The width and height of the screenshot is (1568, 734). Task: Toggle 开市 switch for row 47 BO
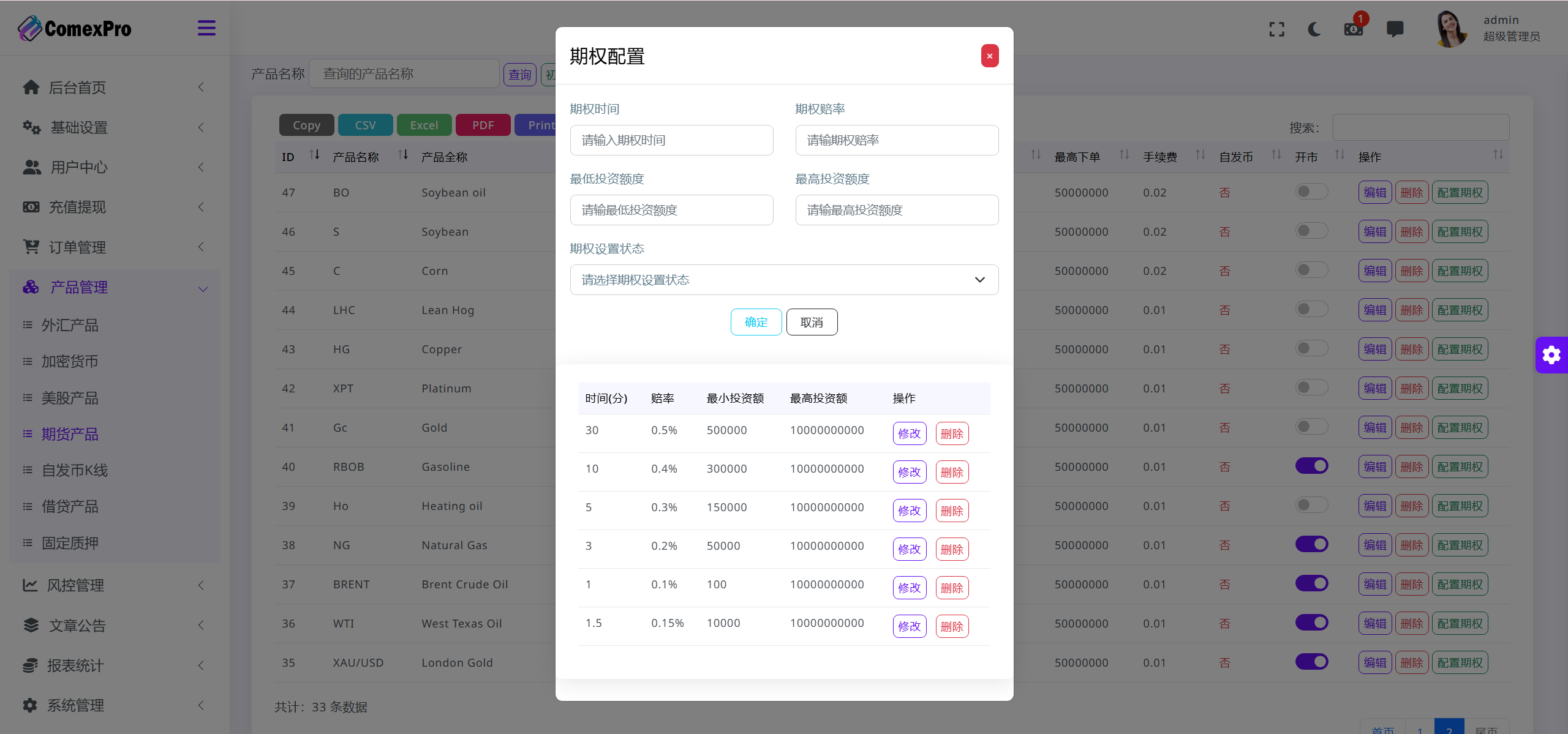[x=1311, y=192]
